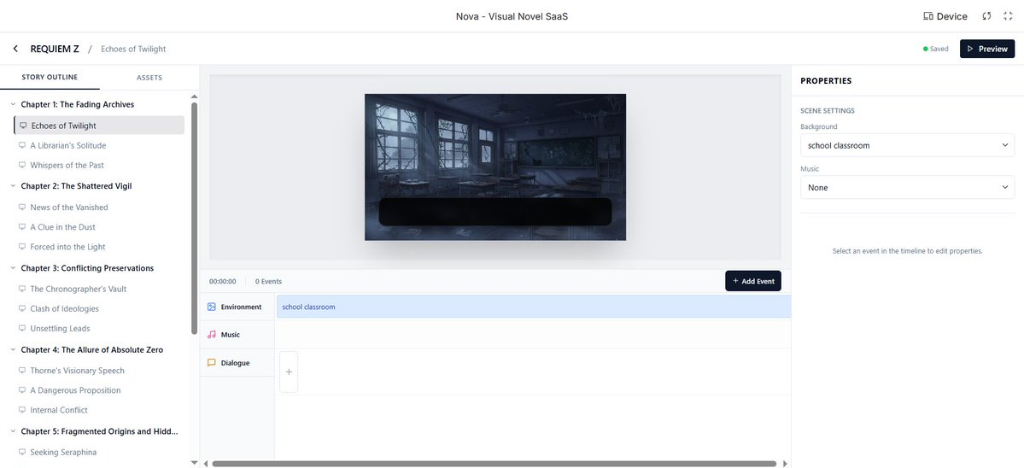Collapse Chapter 3: Conflicting Preservations
Image resolution: width=1024 pixels, height=468 pixels.
(x=13, y=268)
